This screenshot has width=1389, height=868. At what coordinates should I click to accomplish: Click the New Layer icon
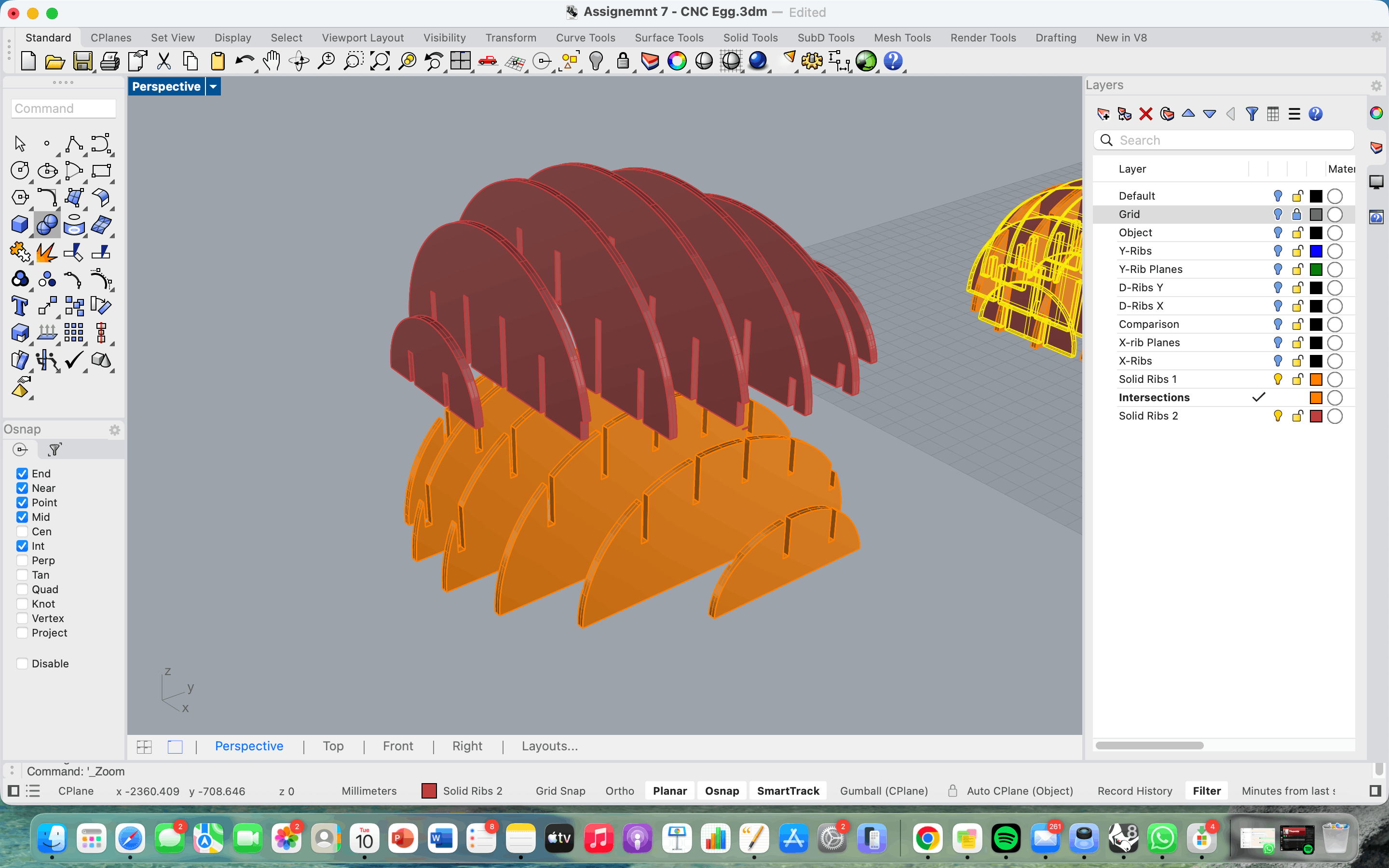1103,114
